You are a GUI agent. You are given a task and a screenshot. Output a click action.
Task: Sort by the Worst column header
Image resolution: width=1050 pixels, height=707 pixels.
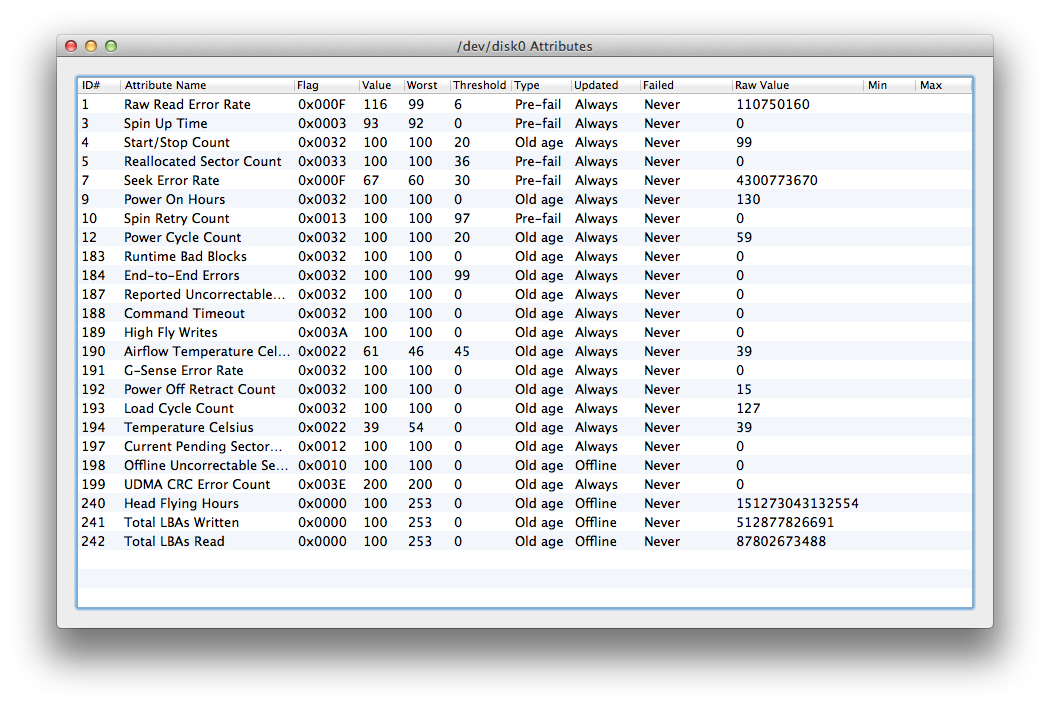pyautogui.click(x=427, y=85)
